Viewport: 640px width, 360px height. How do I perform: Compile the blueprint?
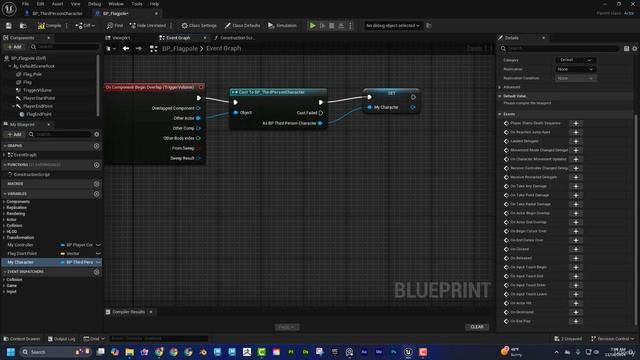(x=49, y=25)
